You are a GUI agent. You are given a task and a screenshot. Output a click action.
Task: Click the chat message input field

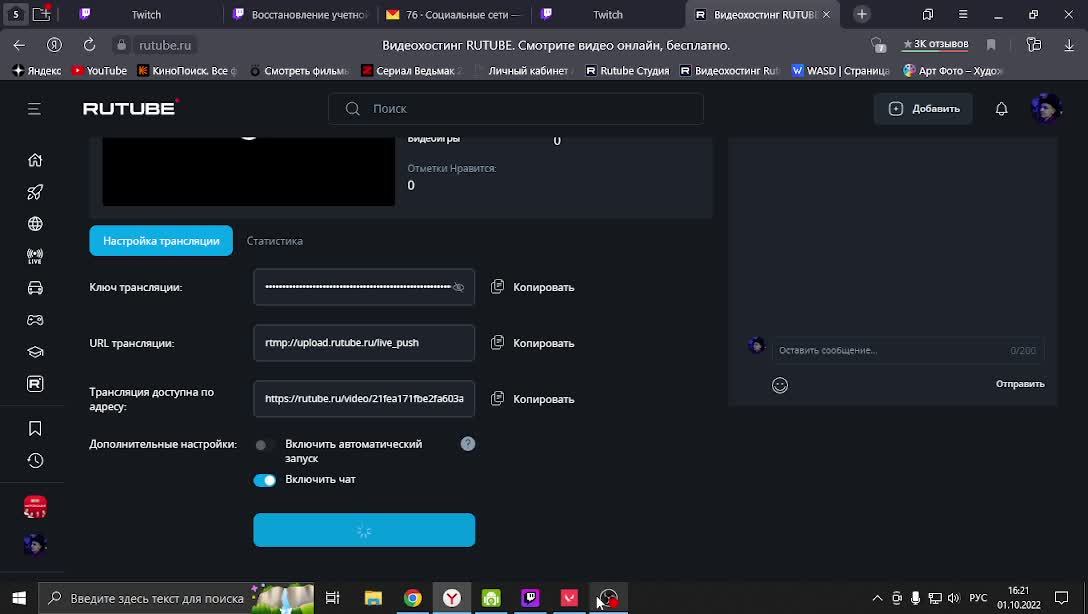click(x=908, y=350)
